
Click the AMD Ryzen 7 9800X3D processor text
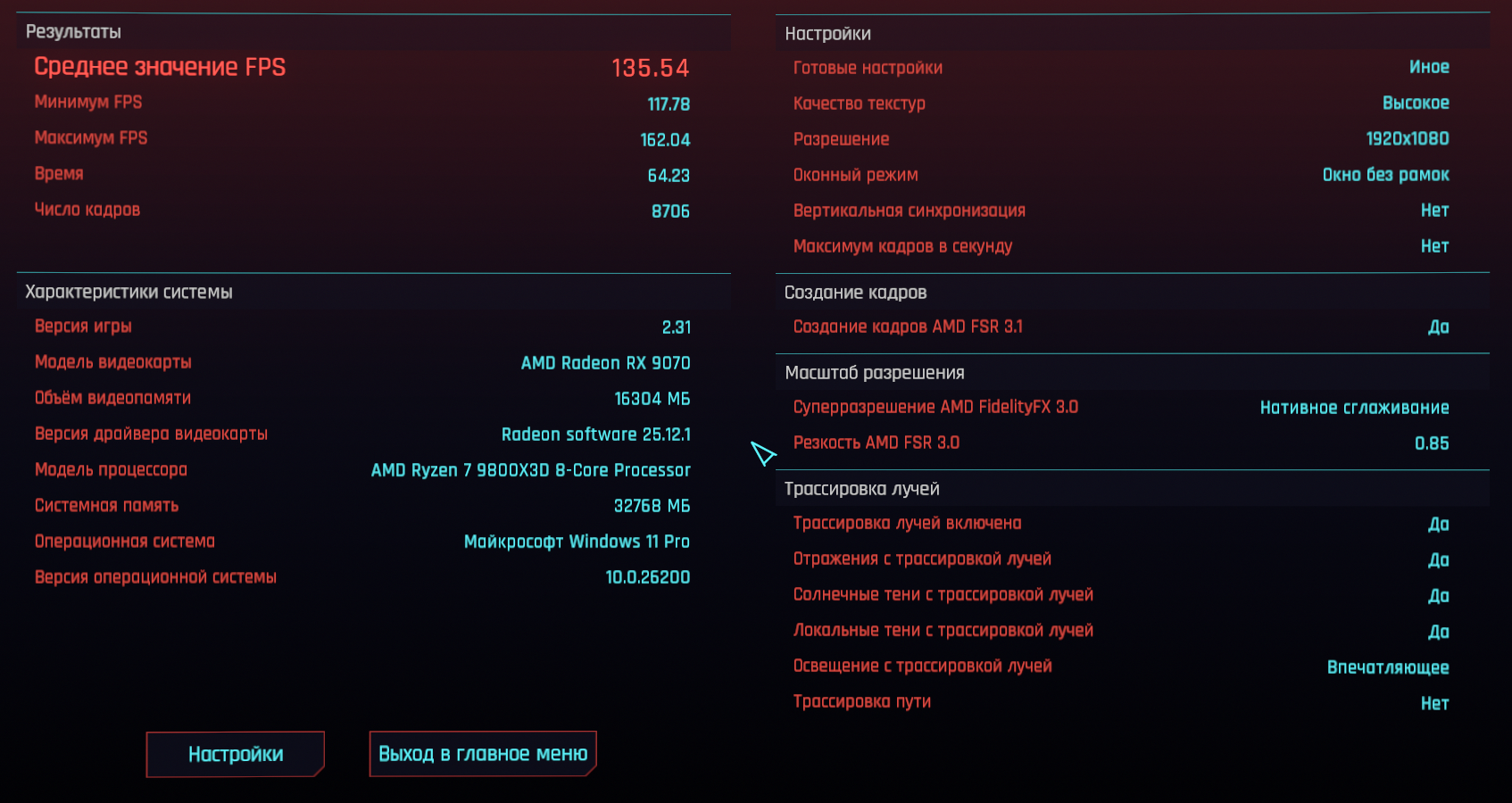(x=531, y=470)
